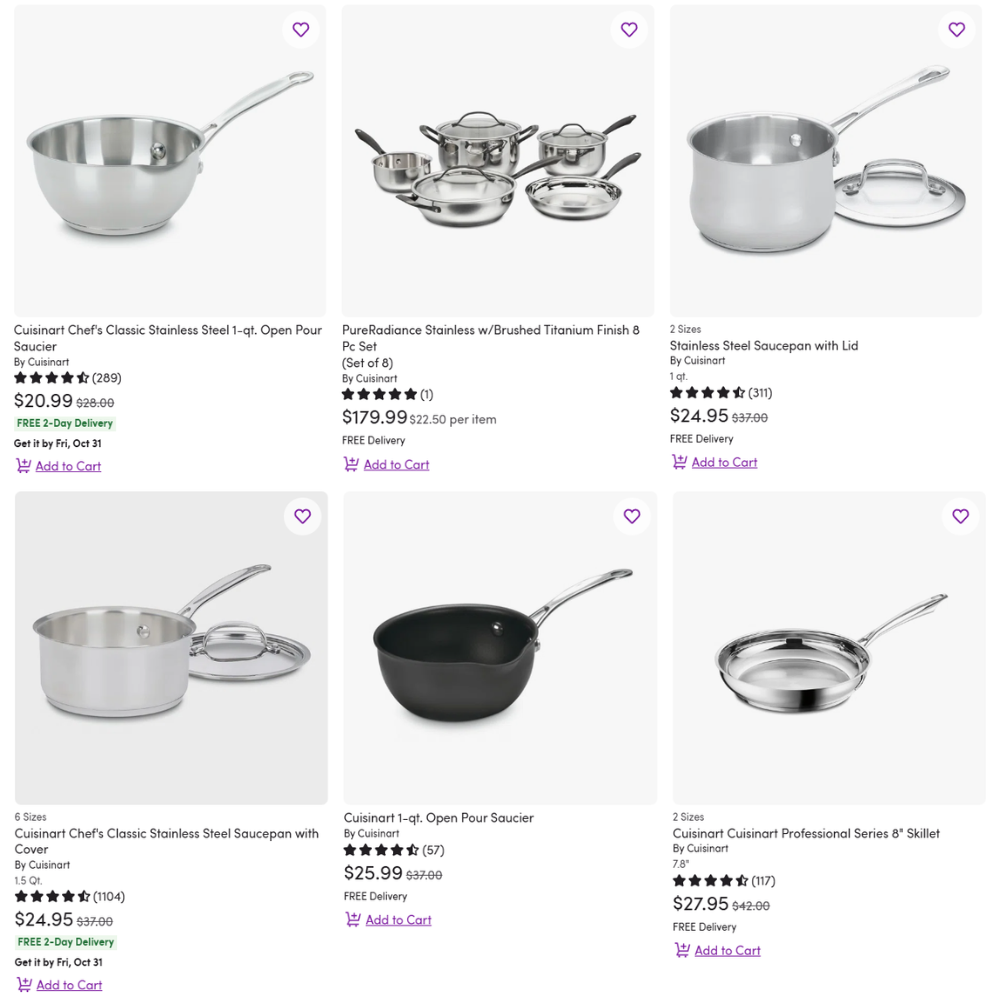This screenshot has width=1000, height=1000.
Task: Click cart icon for PureRadiance 8 Pc Set
Action: (351, 464)
